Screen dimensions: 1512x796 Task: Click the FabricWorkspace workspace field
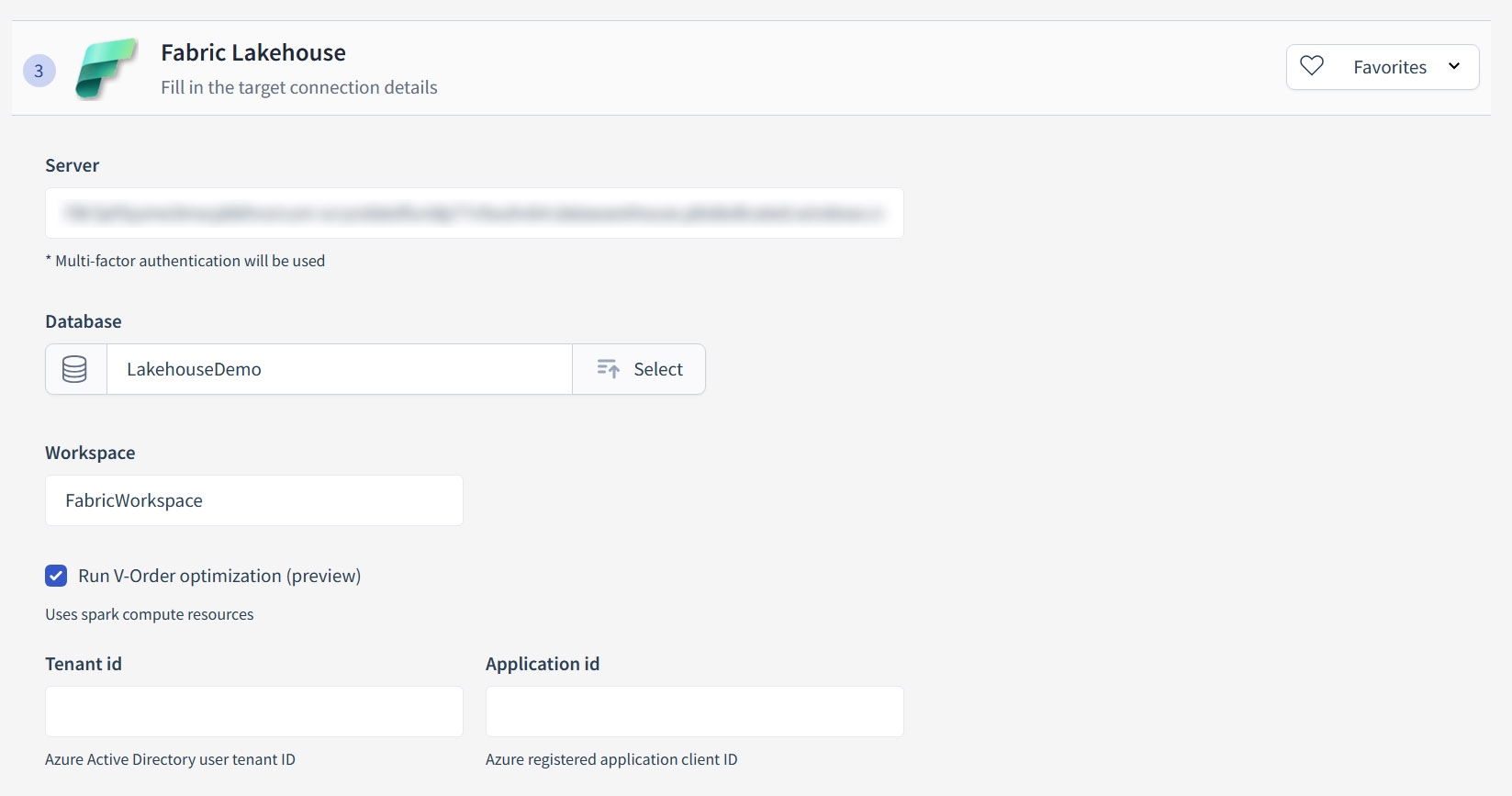tap(253, 500)
